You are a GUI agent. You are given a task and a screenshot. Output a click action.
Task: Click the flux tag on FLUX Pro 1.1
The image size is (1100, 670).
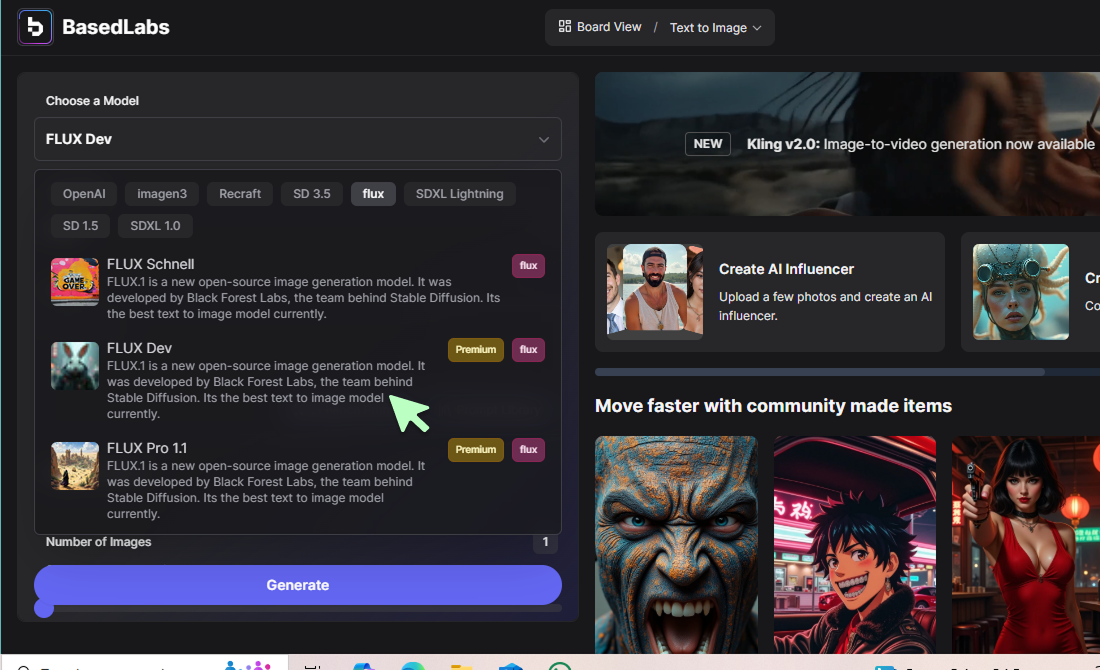tap(528, 450)
